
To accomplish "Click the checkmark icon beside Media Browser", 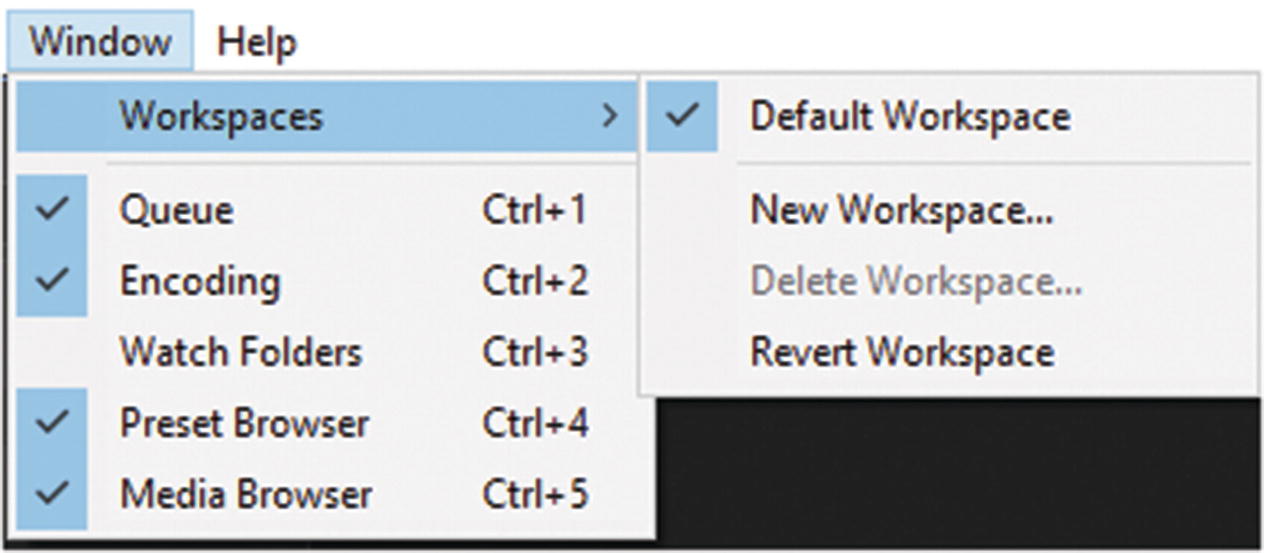I will 52,494.
